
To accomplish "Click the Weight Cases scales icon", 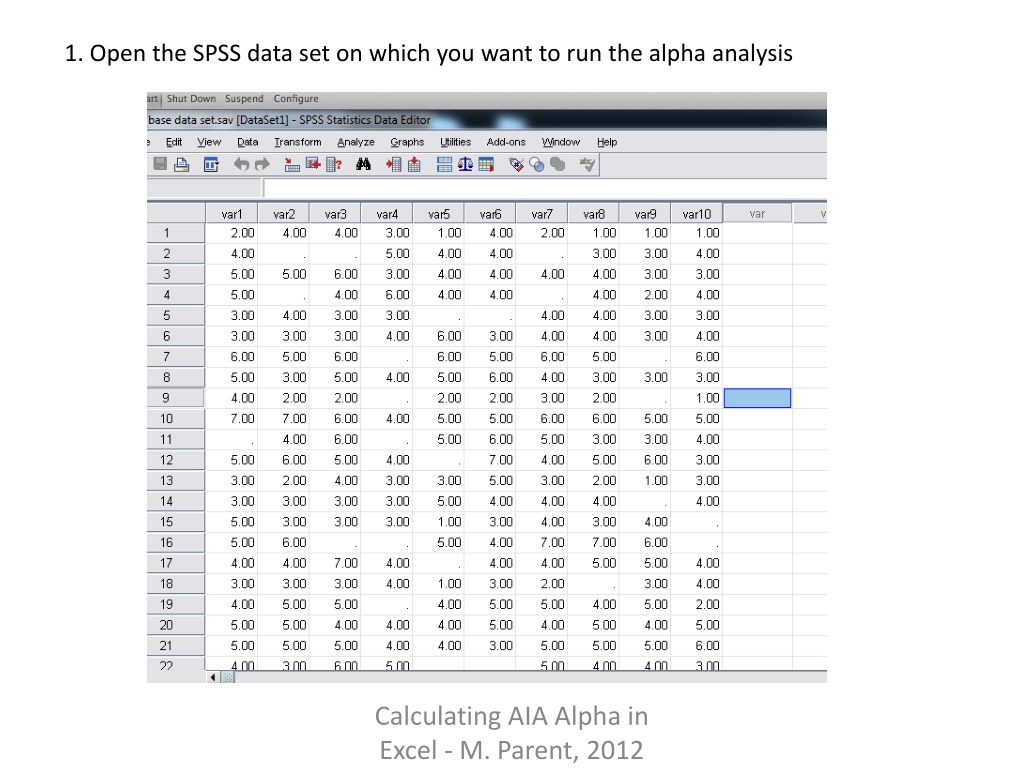I will pos(465,165).
